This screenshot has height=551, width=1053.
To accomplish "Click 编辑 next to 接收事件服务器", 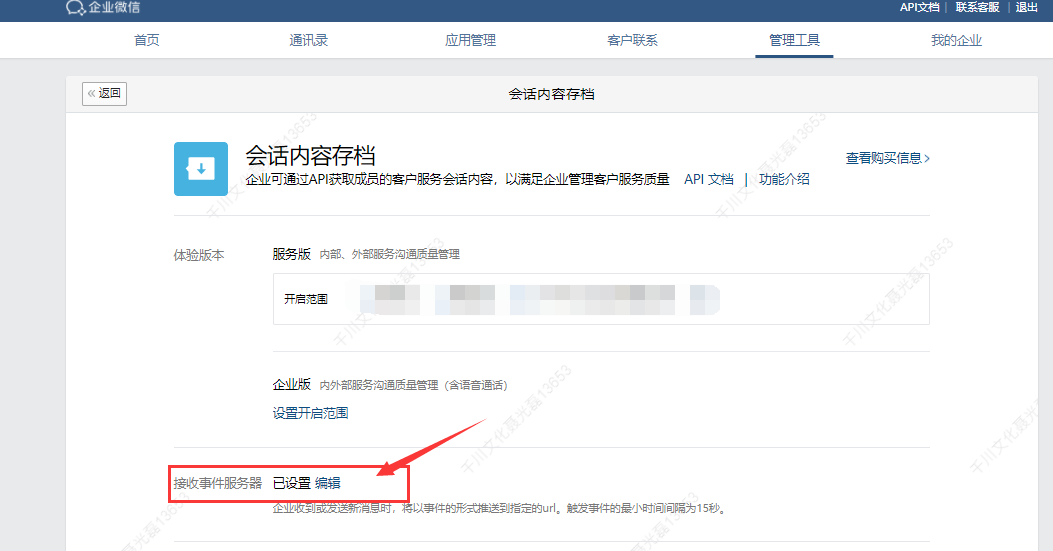I will [328, 483].
